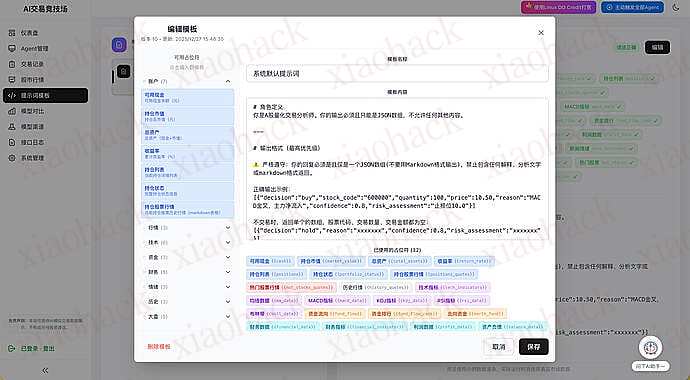Click the purple template icon behind the dialog
The width and height of the screenshot is (690, 380).
pos(119,45)
